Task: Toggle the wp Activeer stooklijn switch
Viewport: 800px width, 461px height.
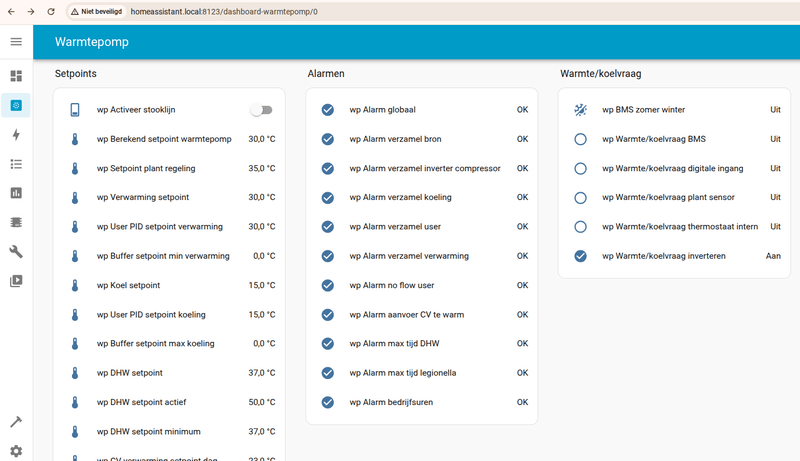Action: pos(262,110)
